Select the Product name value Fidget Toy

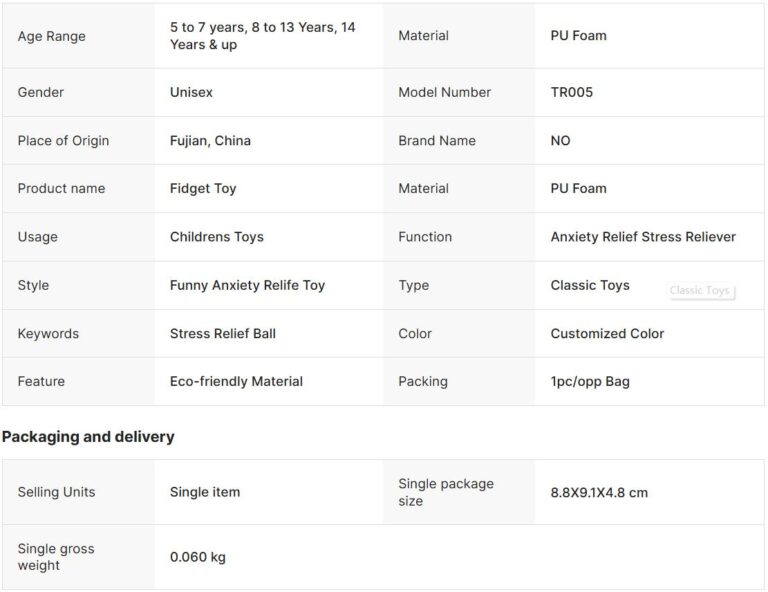pyautogui.click(x=203, y=188)
